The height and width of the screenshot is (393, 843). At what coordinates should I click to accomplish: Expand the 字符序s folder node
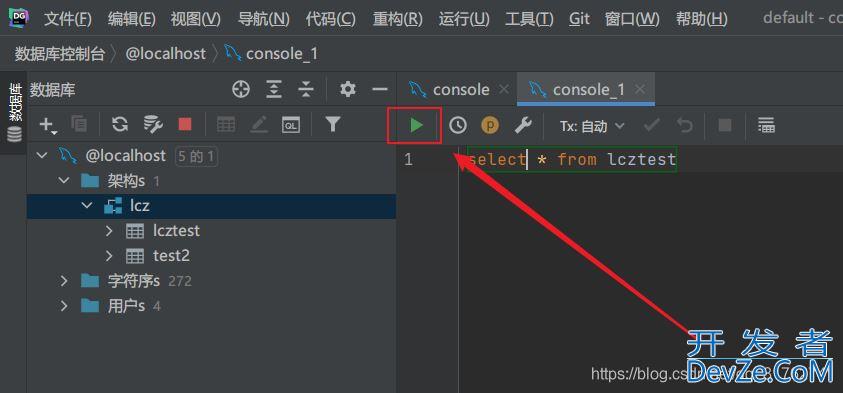tap(64, 281)
